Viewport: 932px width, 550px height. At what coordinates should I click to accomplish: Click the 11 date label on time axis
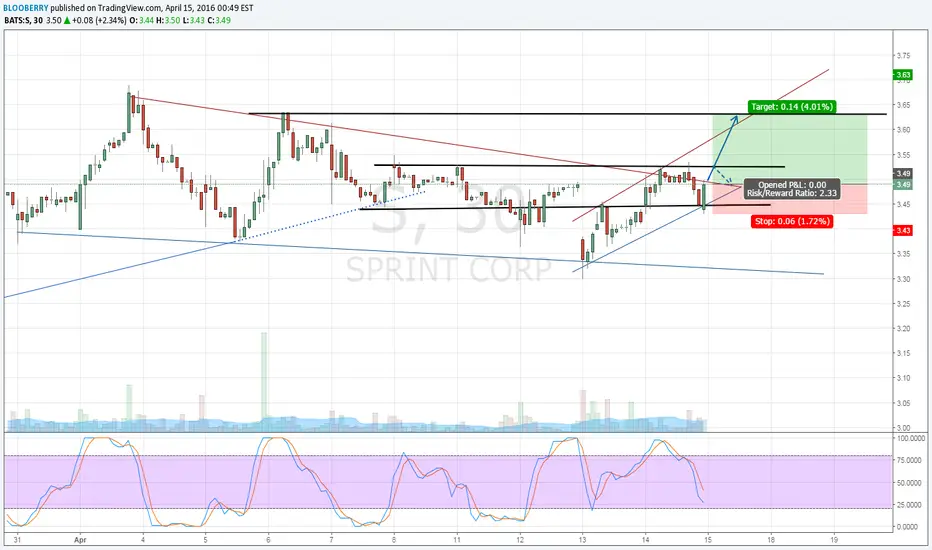tap(457, 540)
